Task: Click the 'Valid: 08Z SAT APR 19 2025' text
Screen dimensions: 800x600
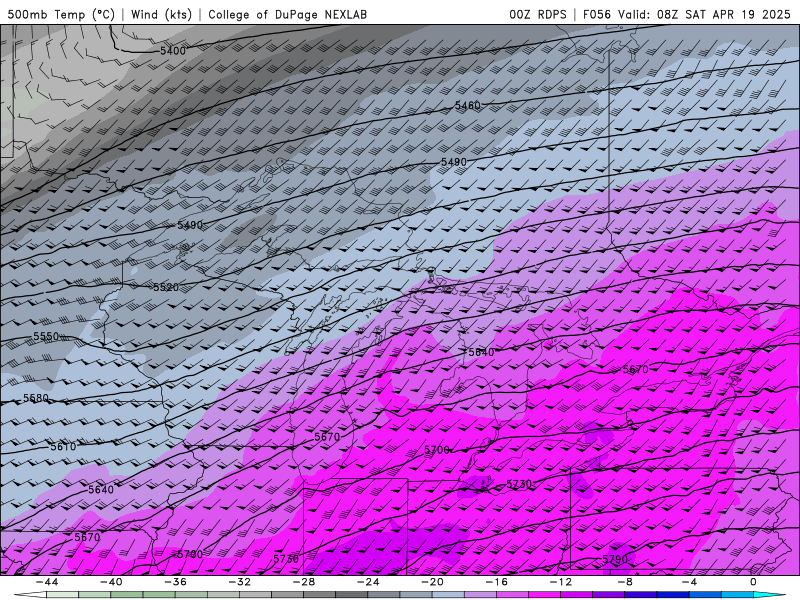Action: click(x=704, y=14)
